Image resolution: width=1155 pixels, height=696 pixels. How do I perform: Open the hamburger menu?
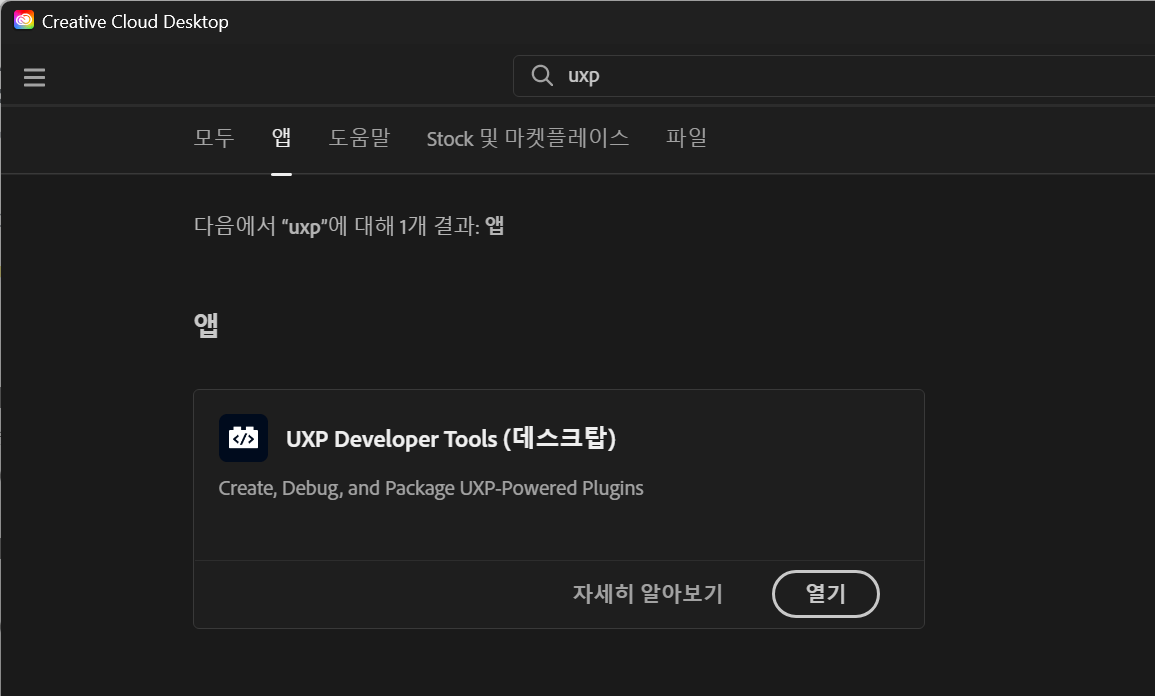click(x=34, y=77)
